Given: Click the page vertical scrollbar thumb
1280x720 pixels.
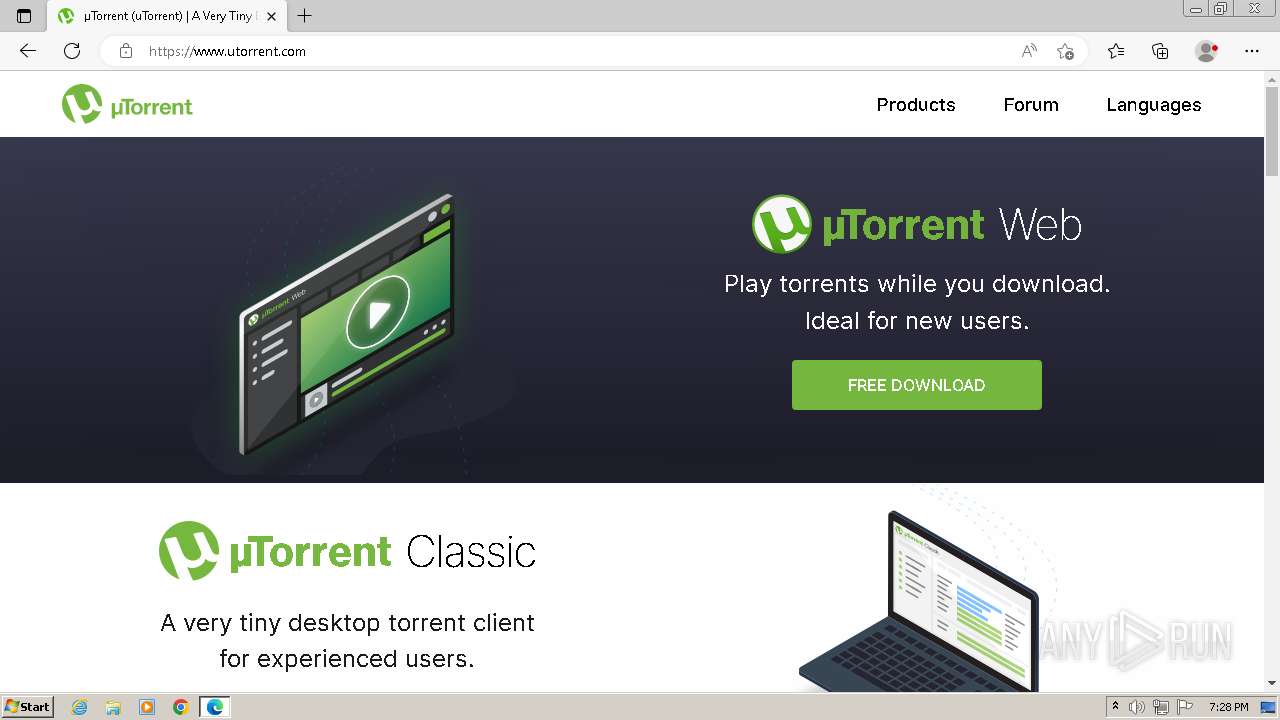Looking at the screenshot, I should 1272,130.
